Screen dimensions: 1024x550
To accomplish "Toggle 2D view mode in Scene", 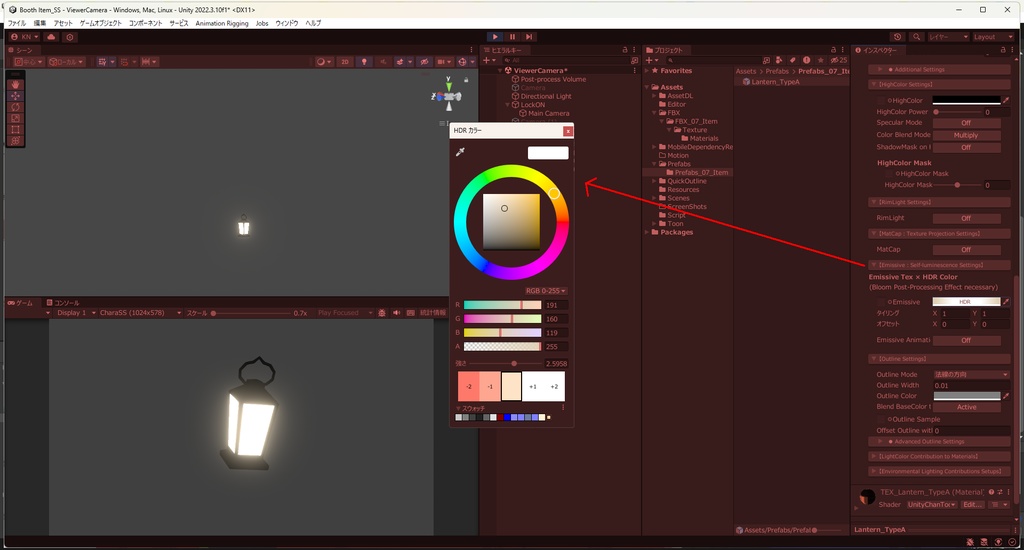I will click(345, 62).
